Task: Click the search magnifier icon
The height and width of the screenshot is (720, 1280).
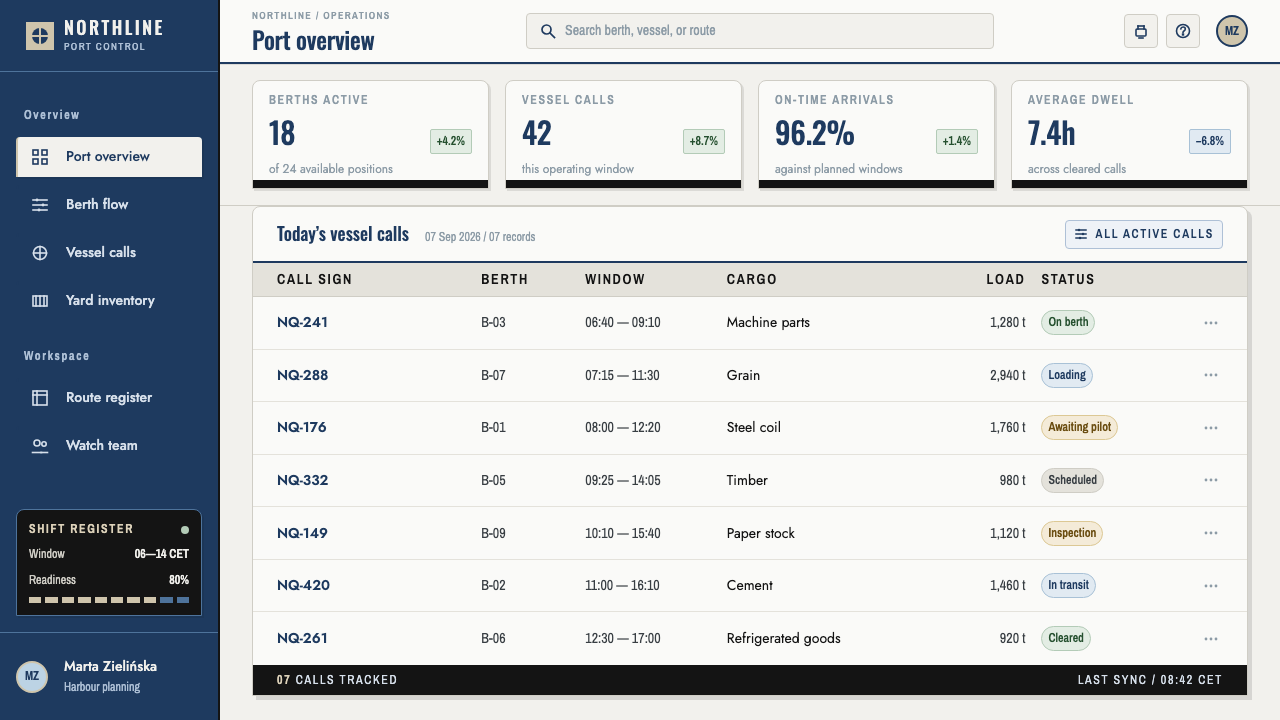Action: pyautogui.click(x=548, y=31)
